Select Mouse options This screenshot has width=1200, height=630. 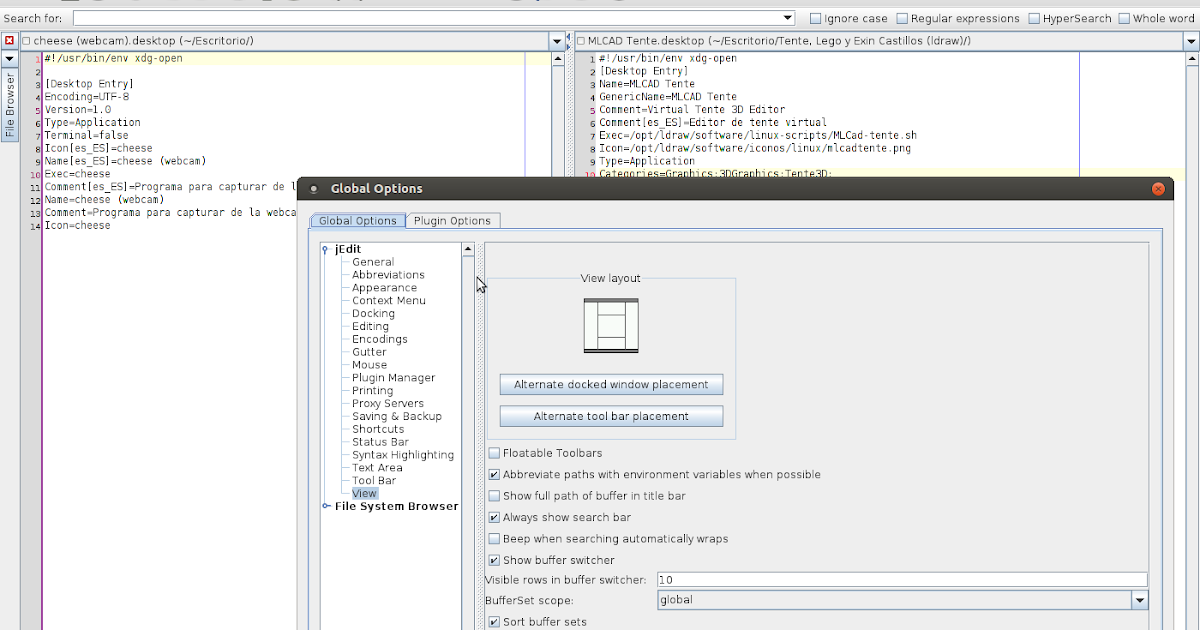click(x=369, y=365)
